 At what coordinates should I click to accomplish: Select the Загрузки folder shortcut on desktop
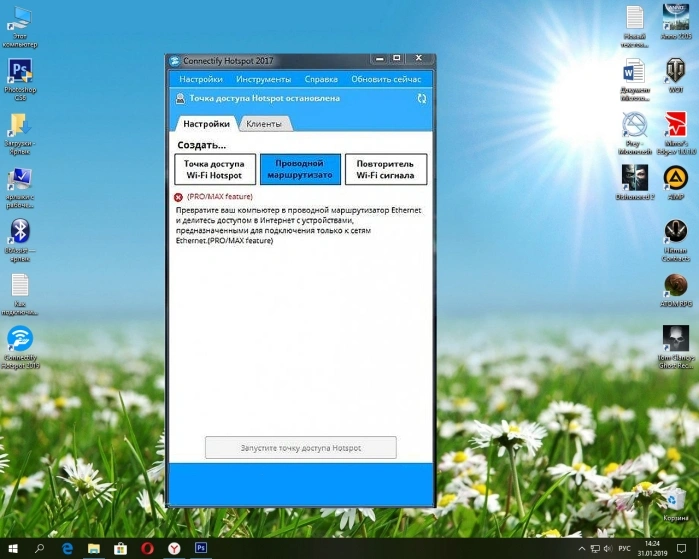tap(20, 134)
